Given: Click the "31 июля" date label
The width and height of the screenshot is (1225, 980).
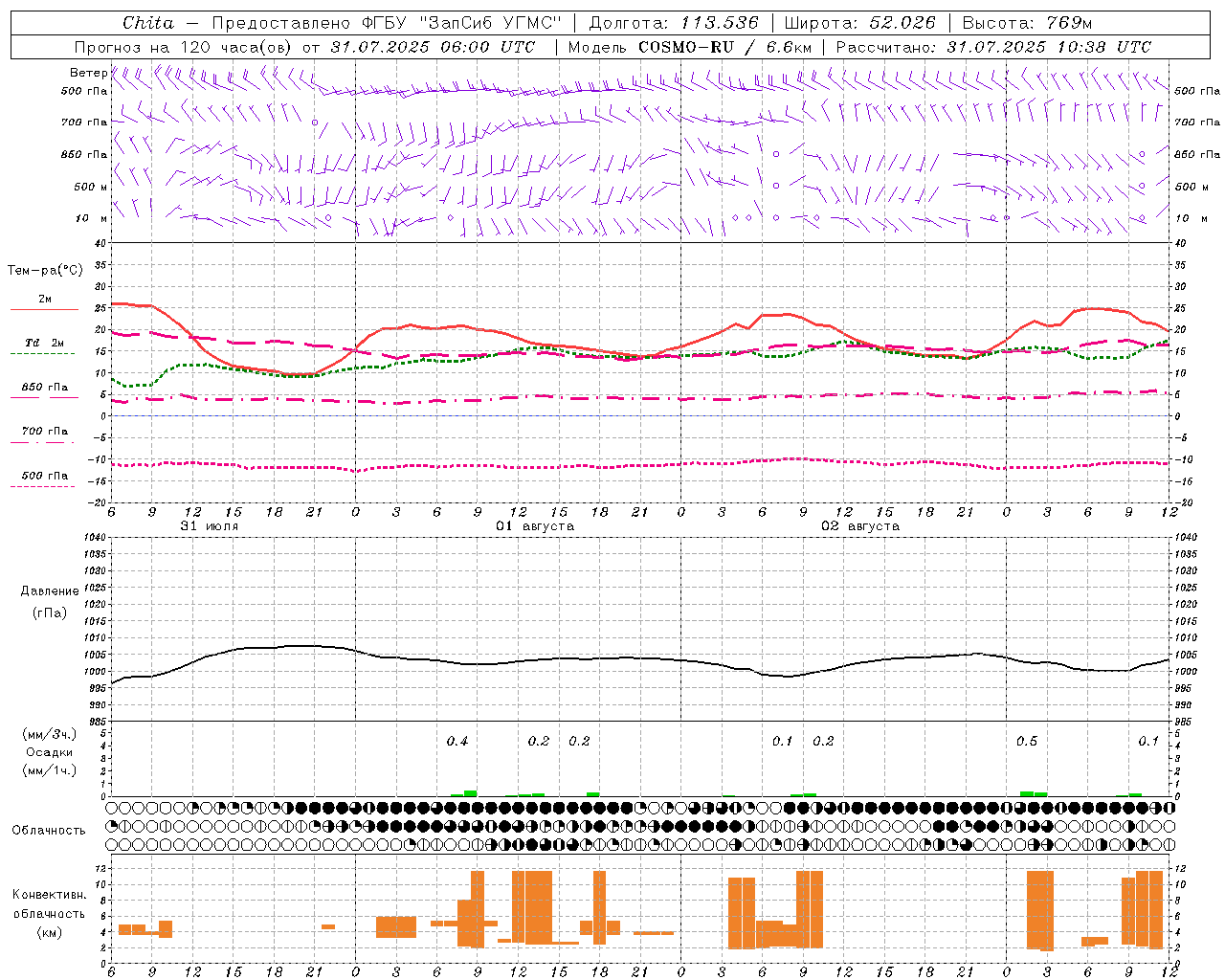Looking at the screenshot, I should click(x=210, y=526).
